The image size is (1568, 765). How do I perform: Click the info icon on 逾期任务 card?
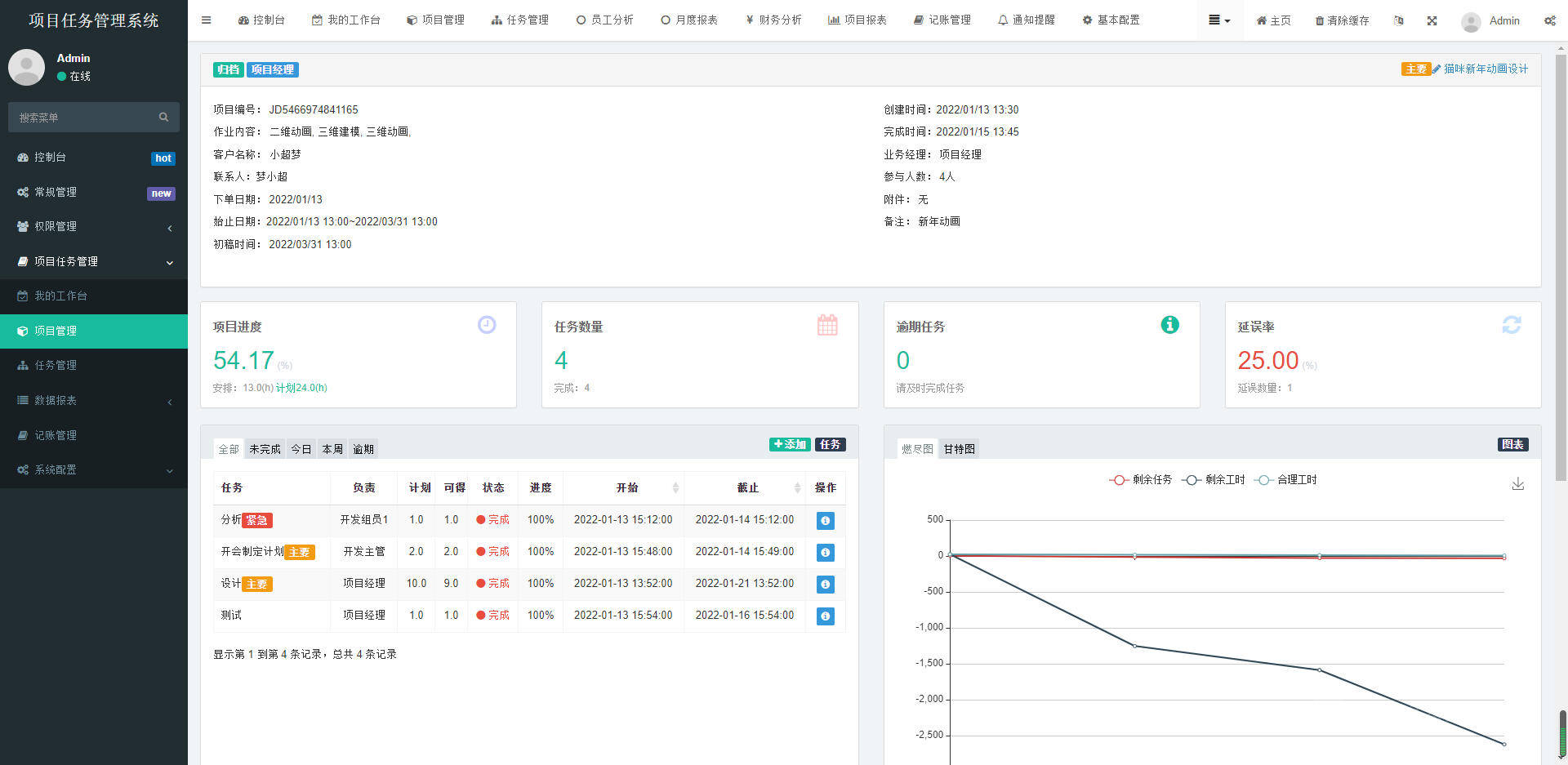(x=1169, y=324)
